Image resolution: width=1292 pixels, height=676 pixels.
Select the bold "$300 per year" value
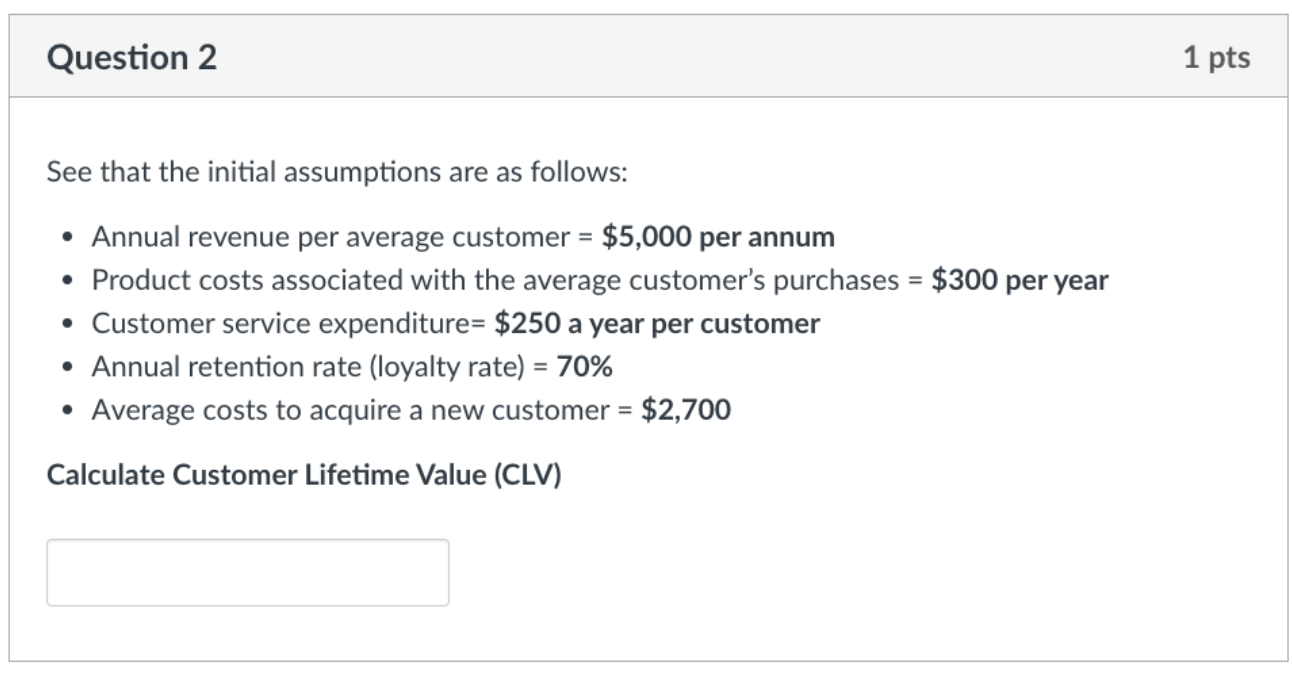tap(1020, 281)
